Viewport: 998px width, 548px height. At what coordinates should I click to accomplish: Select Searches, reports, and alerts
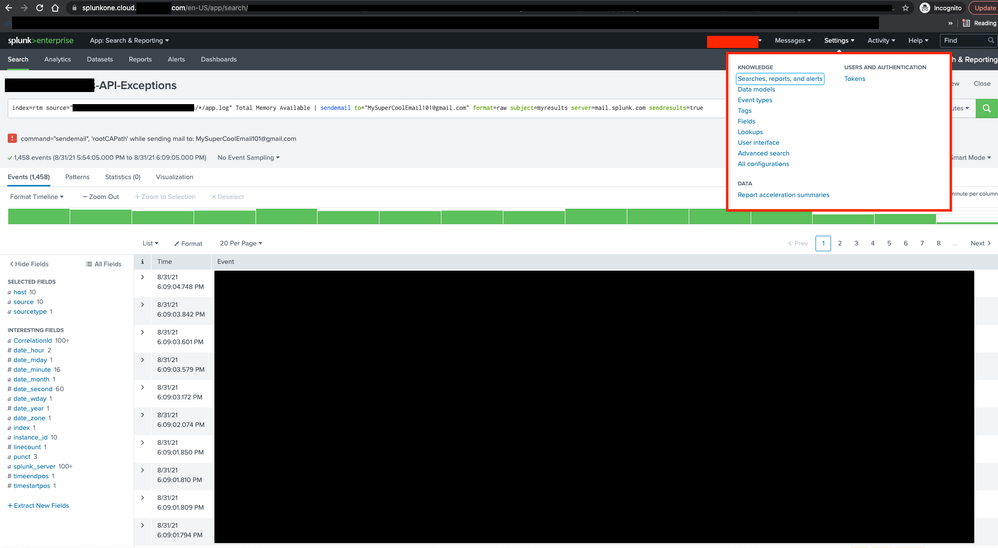pos(780,78)
